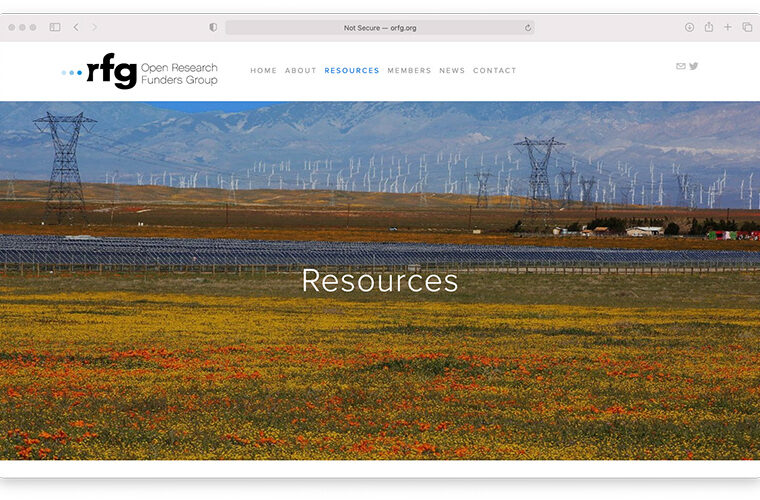Show downloads via the download icon
760x500 pixels.
click(x=689, y=27)
